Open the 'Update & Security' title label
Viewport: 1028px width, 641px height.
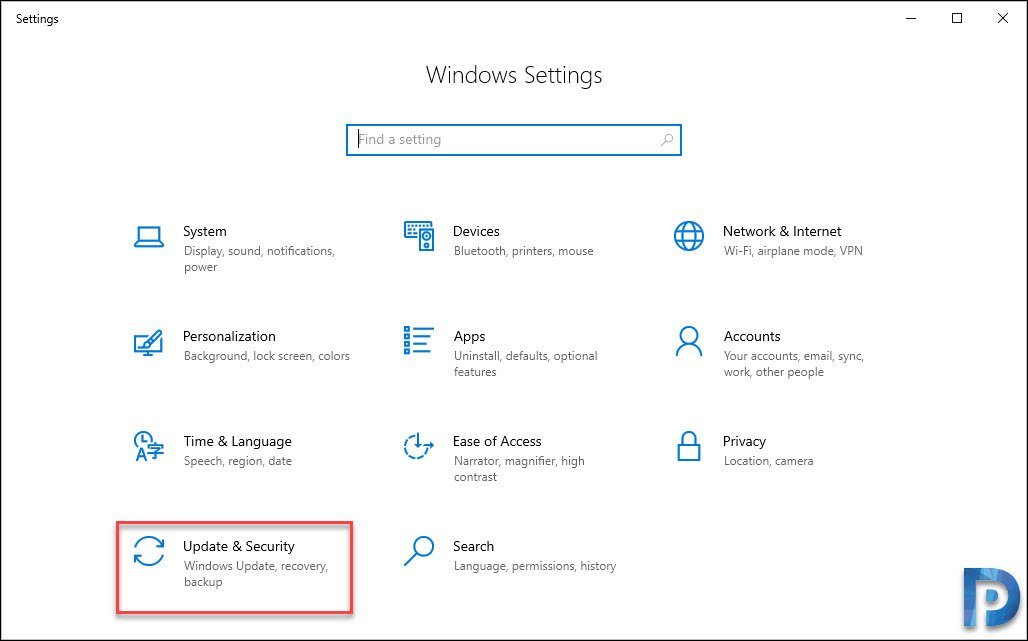[x=239, y=547]
